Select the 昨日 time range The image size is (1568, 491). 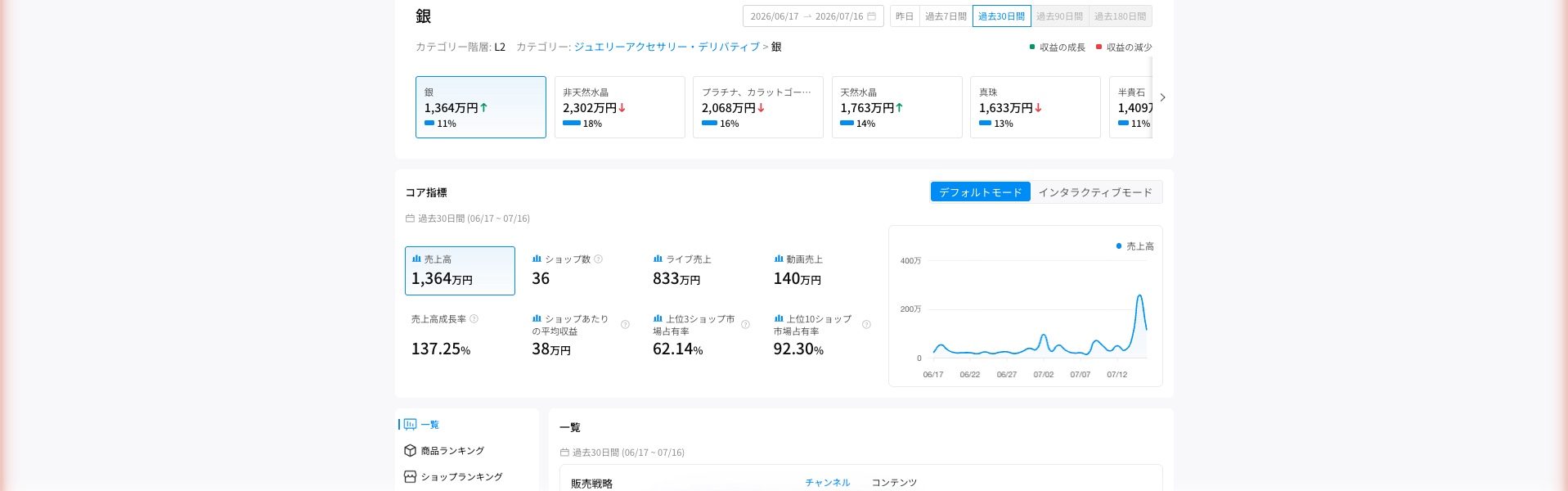(905, 16)
